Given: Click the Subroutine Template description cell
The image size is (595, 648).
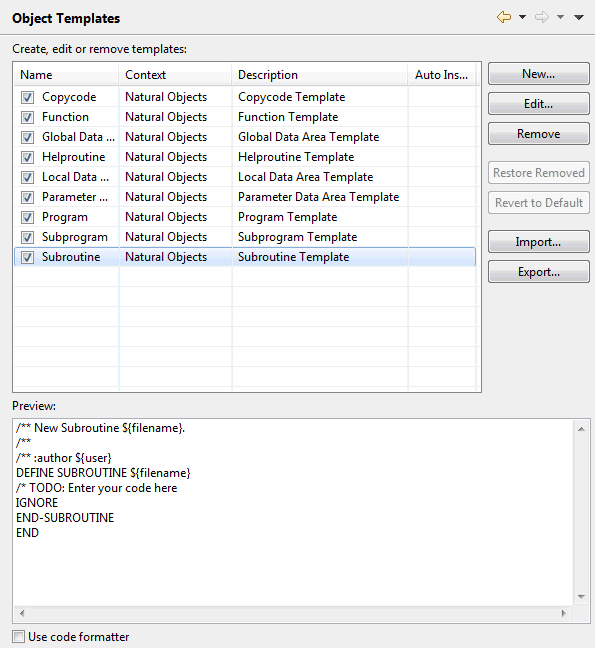Looking at the screenshot, I should 294,257.
